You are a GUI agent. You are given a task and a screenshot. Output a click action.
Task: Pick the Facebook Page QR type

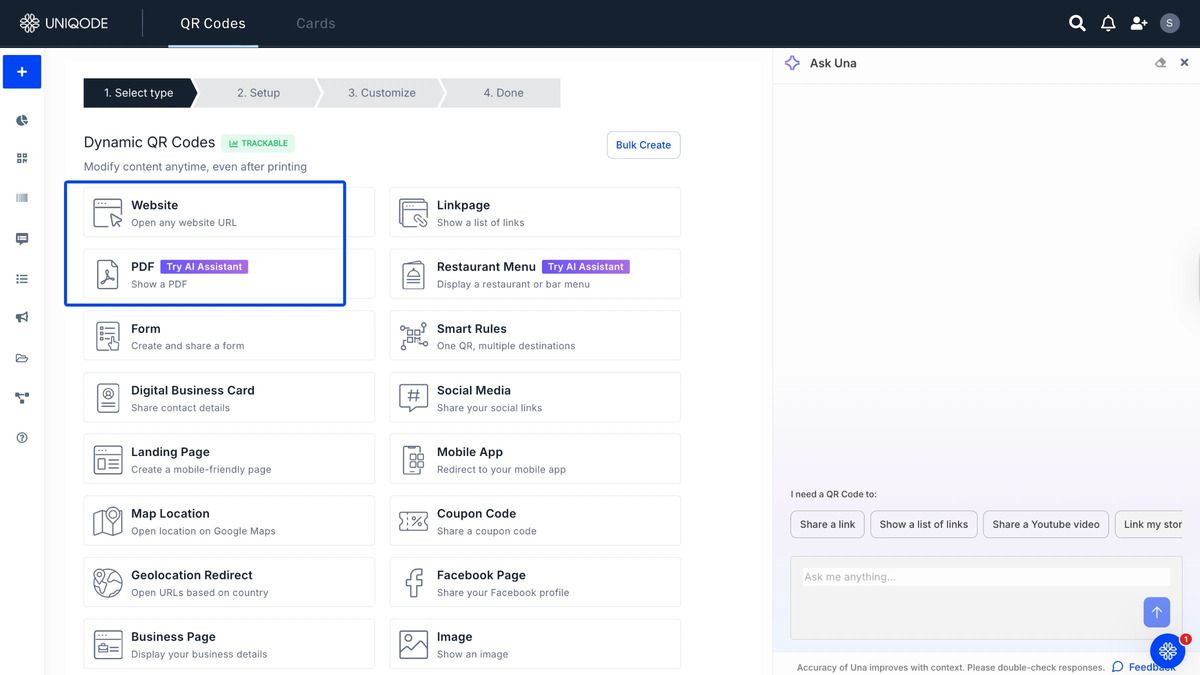(535, 583)
